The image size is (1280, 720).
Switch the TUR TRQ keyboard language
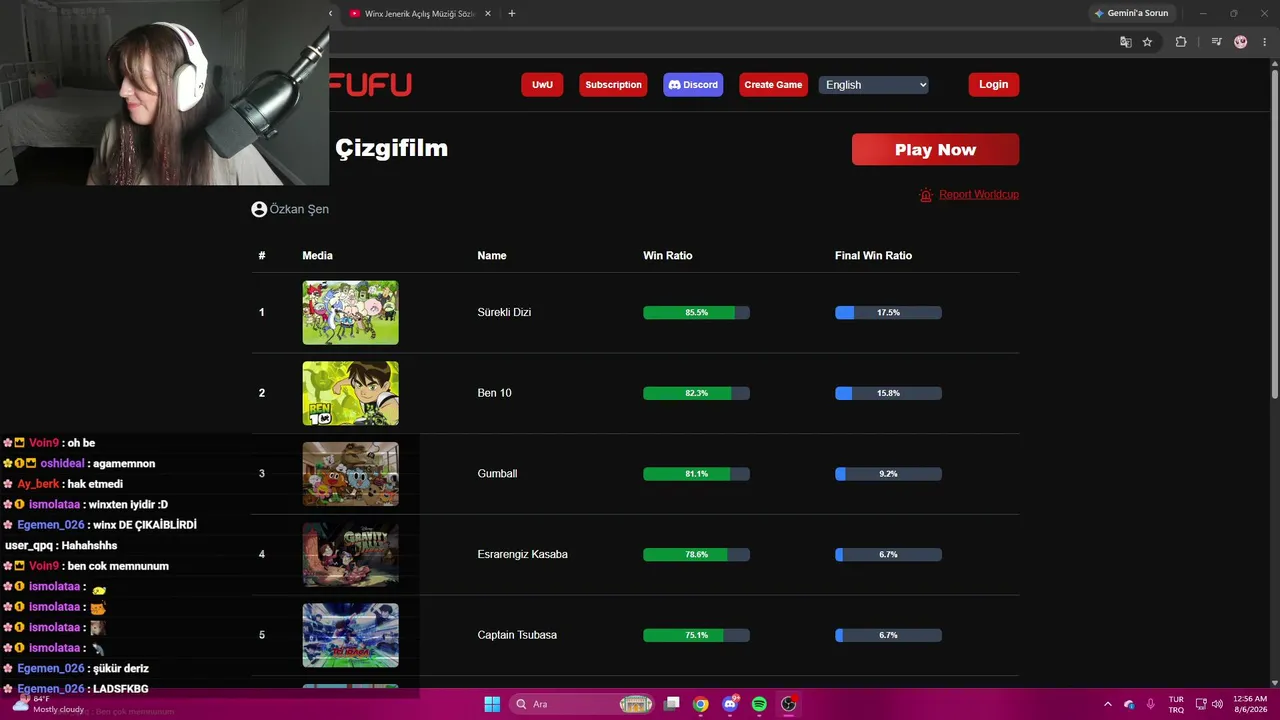(x=1176, y=704)
